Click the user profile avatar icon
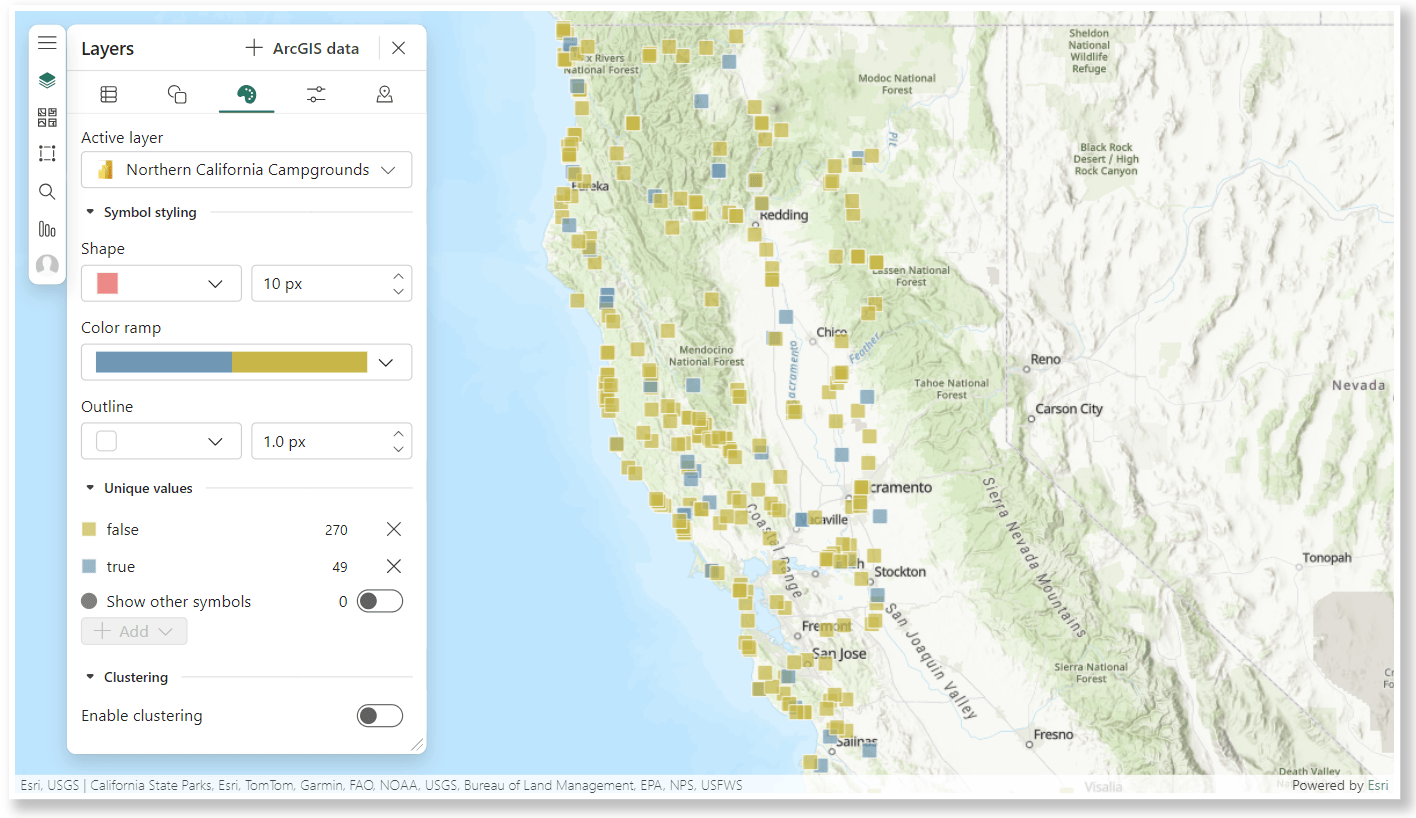Viewport: 1416px width, 818px height. click(47, 265)
